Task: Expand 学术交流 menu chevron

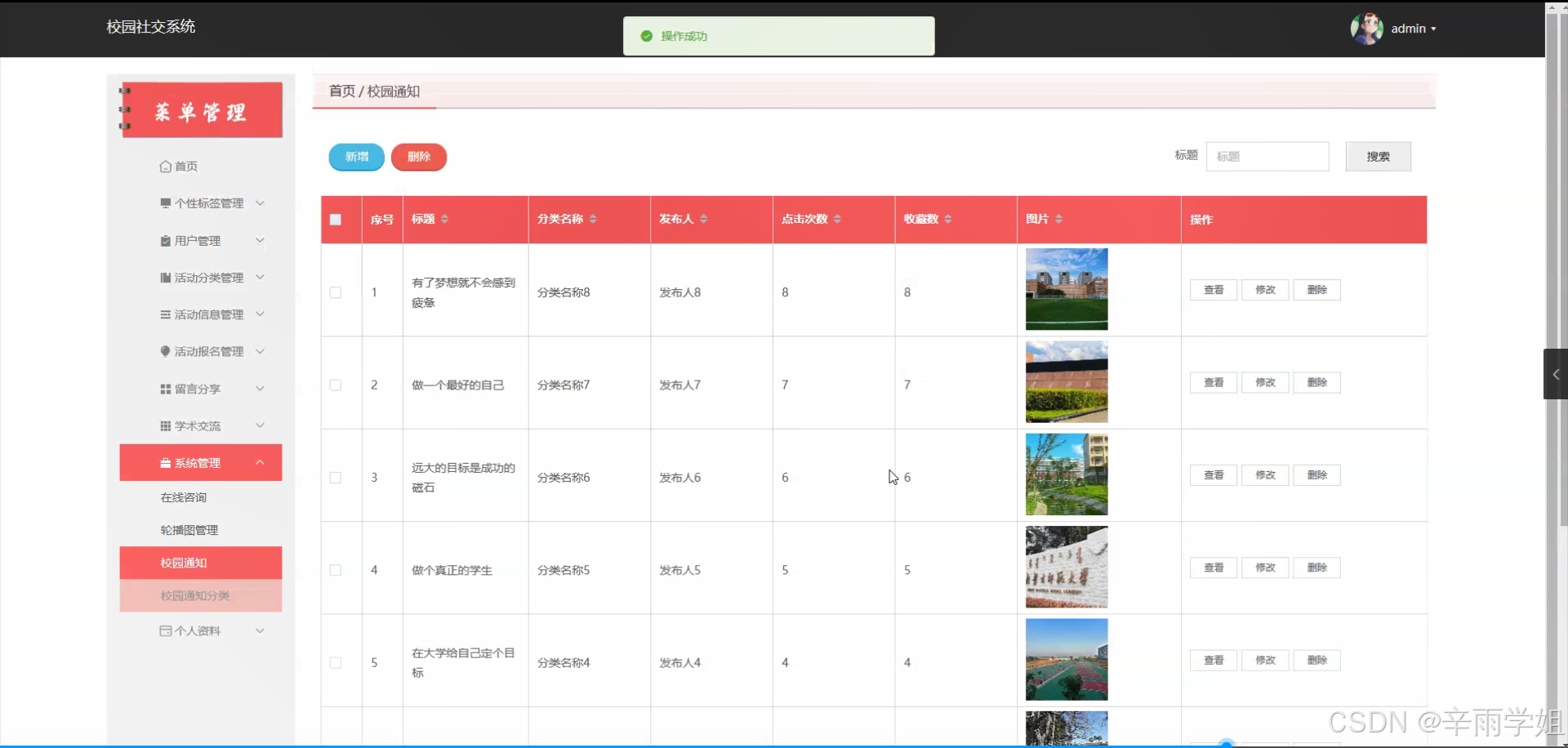Action: coord(260,425)
